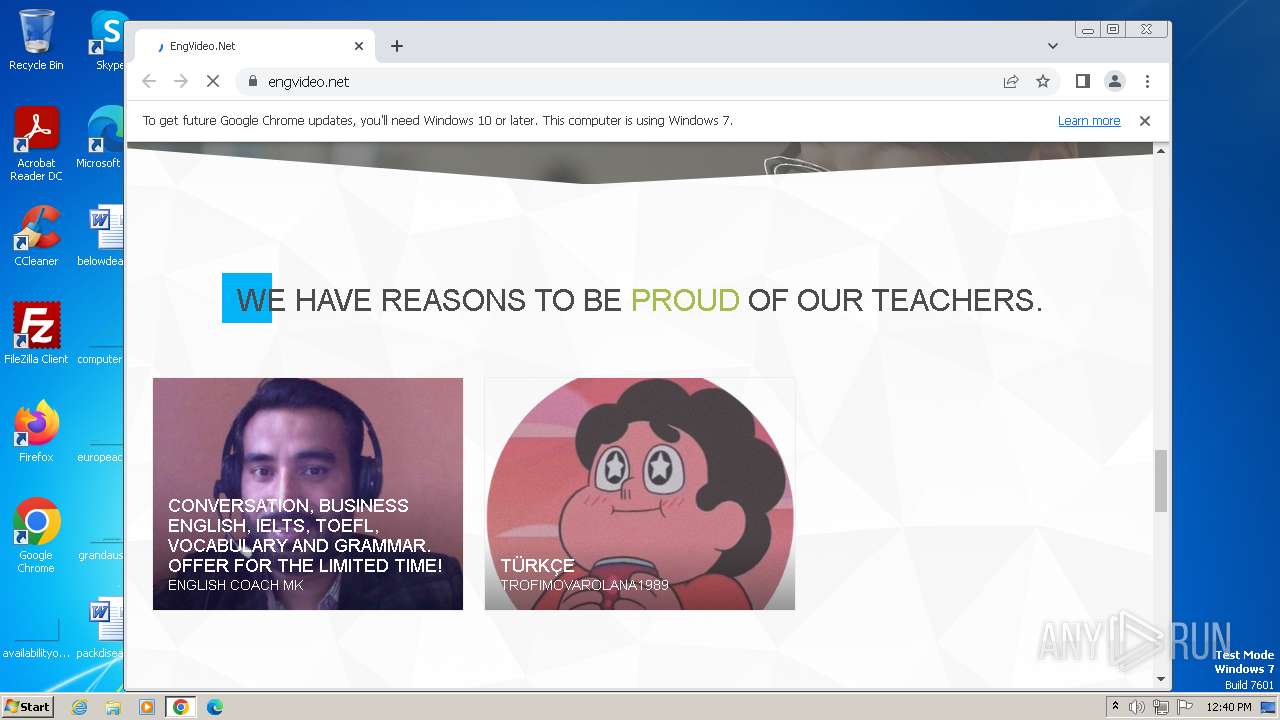Click the page vertical scrollbar thumb
The width and height of the screenshot is (1280, 720).
click(1161, 481)
